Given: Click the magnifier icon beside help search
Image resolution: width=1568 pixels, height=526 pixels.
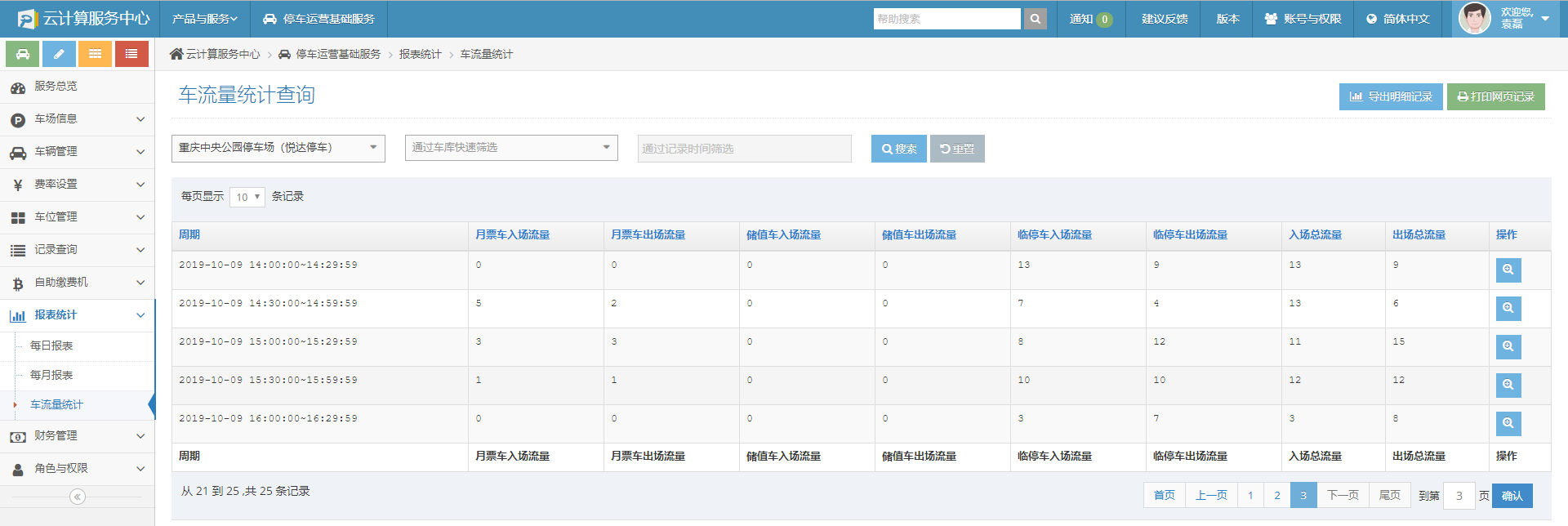Looking at the screenshot, I should (x=1035, y=19).
